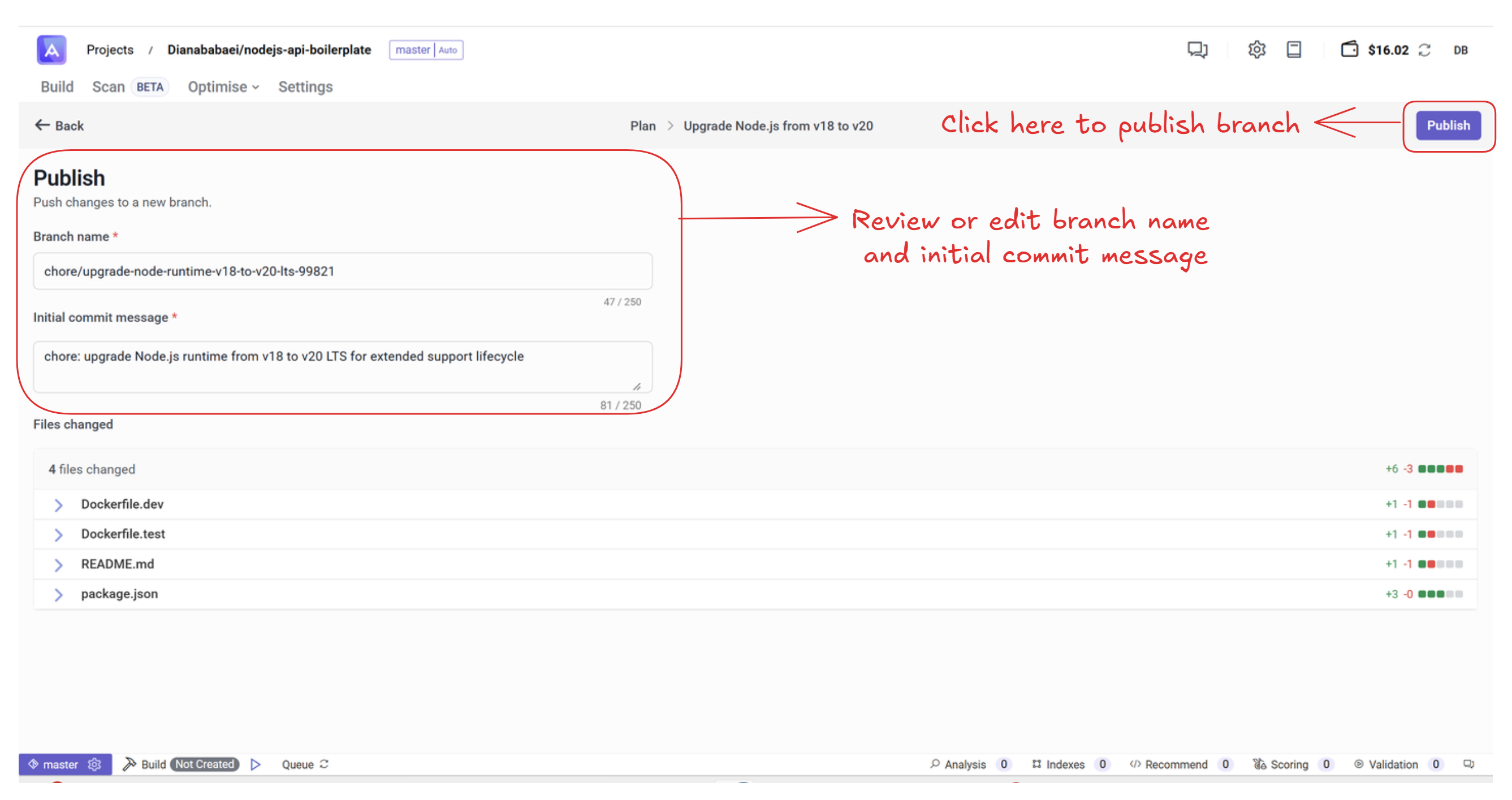Open the settings gear icon in the top bar
1512x800 pixels.
click(1258, 50)
